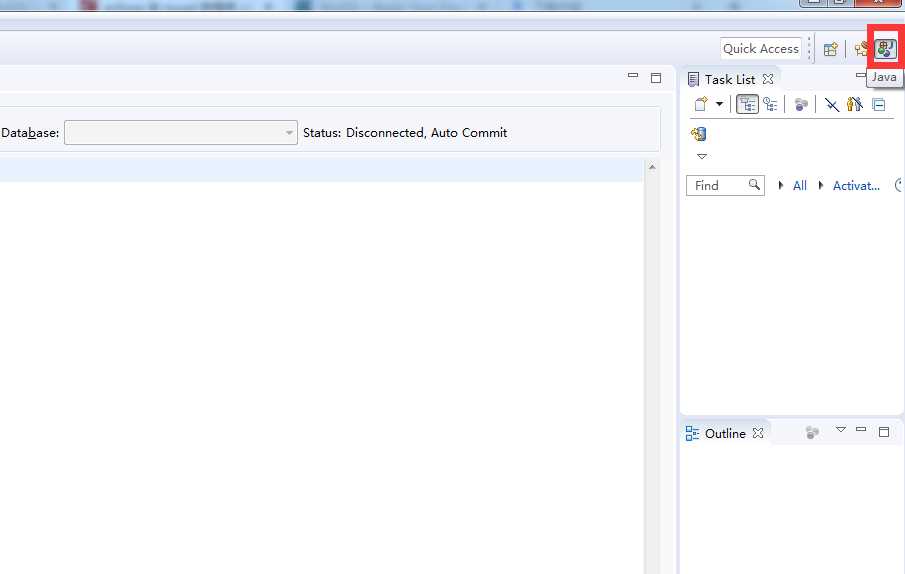
Task: Expand the arrow beside All
Action: [781, 185]
